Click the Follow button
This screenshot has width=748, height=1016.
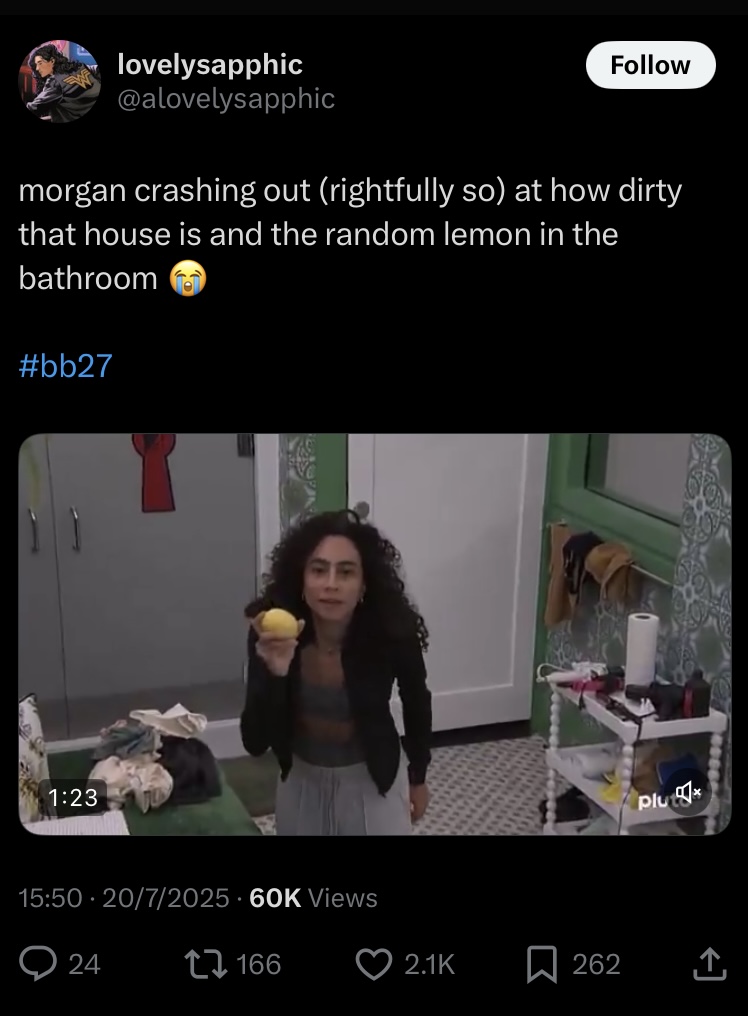[x=650, y=65]
